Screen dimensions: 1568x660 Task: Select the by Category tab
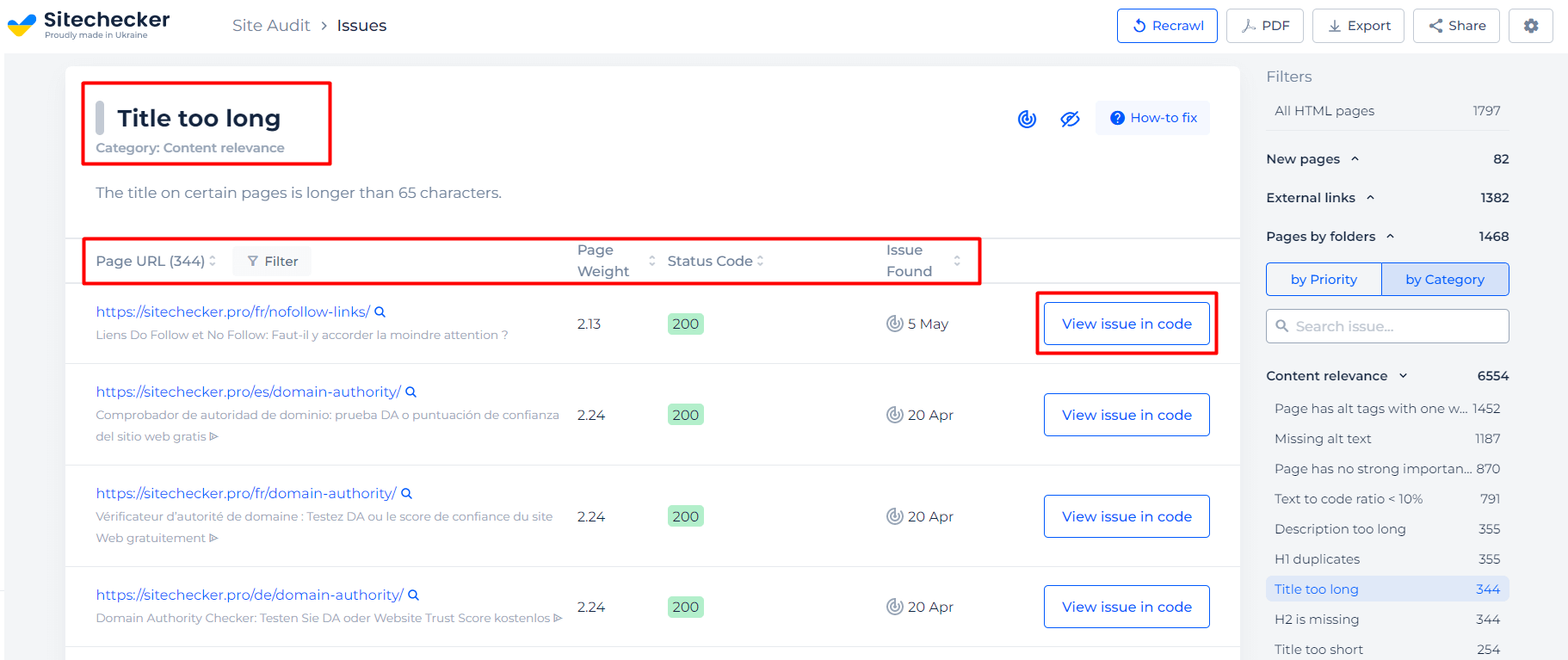(1445, 280)
